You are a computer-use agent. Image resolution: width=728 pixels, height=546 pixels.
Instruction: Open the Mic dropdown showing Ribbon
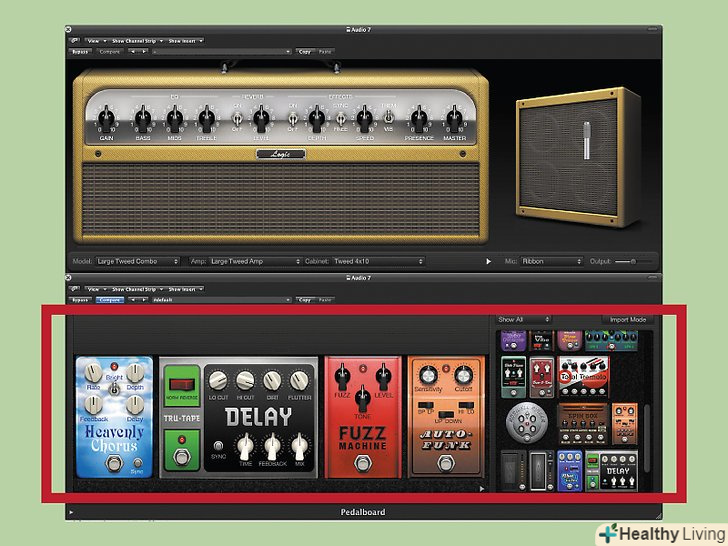[549, 261]
